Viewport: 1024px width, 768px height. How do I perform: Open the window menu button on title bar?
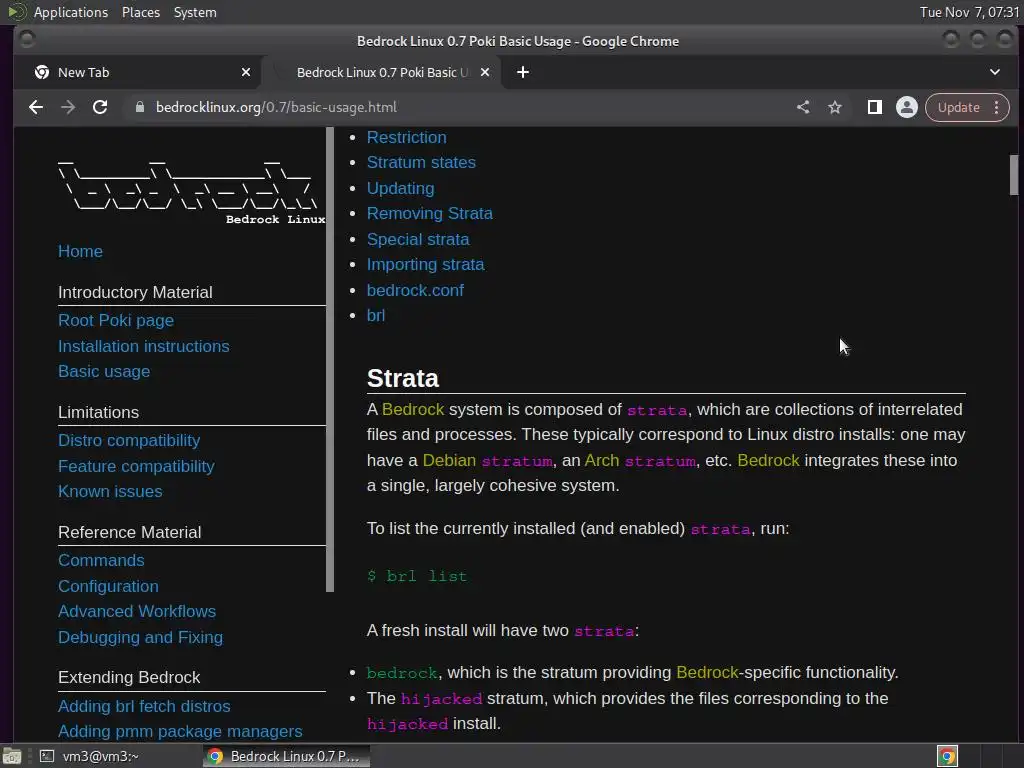pos(27,40)
